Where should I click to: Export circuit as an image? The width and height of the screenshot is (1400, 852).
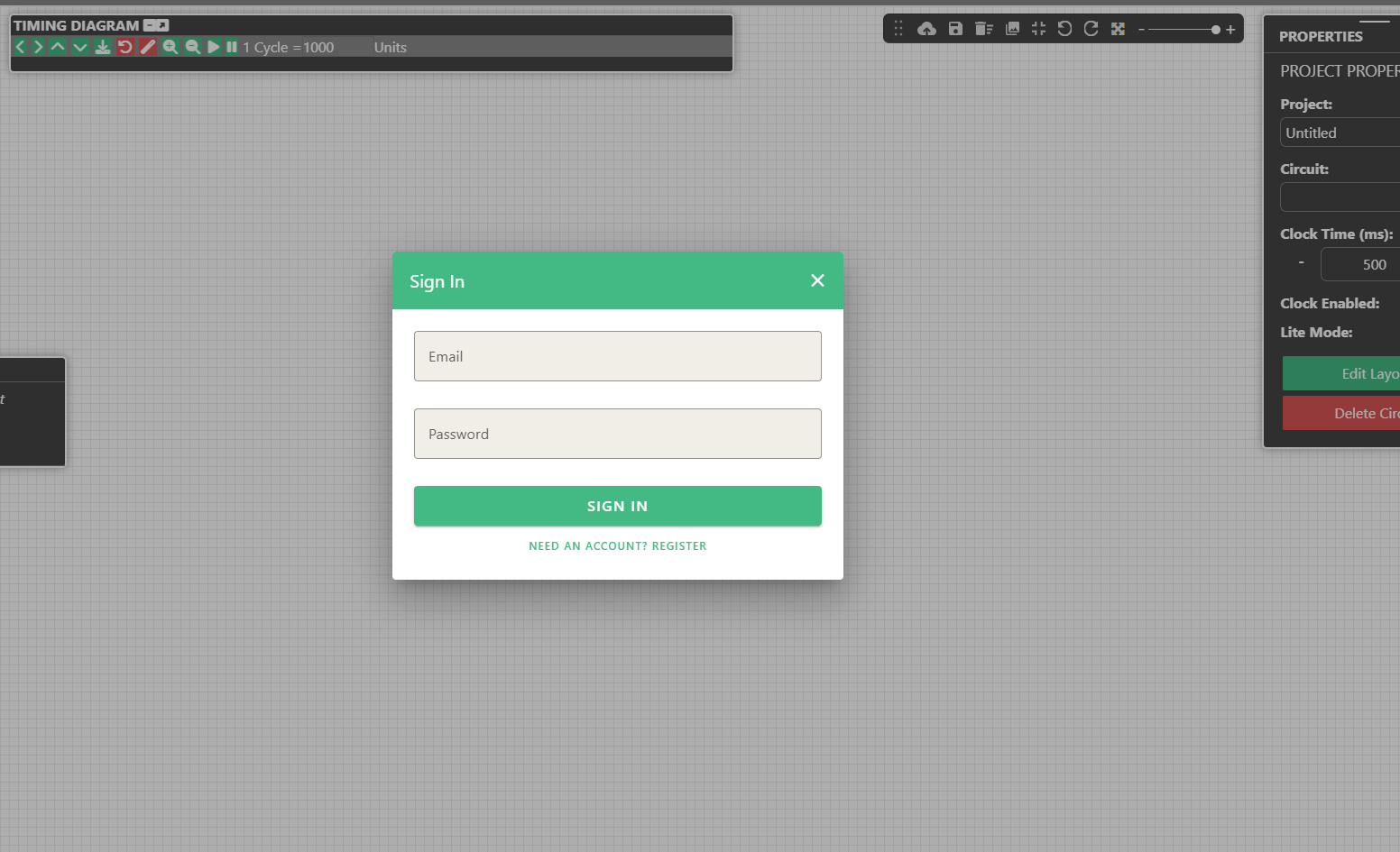pos(1012,29)
